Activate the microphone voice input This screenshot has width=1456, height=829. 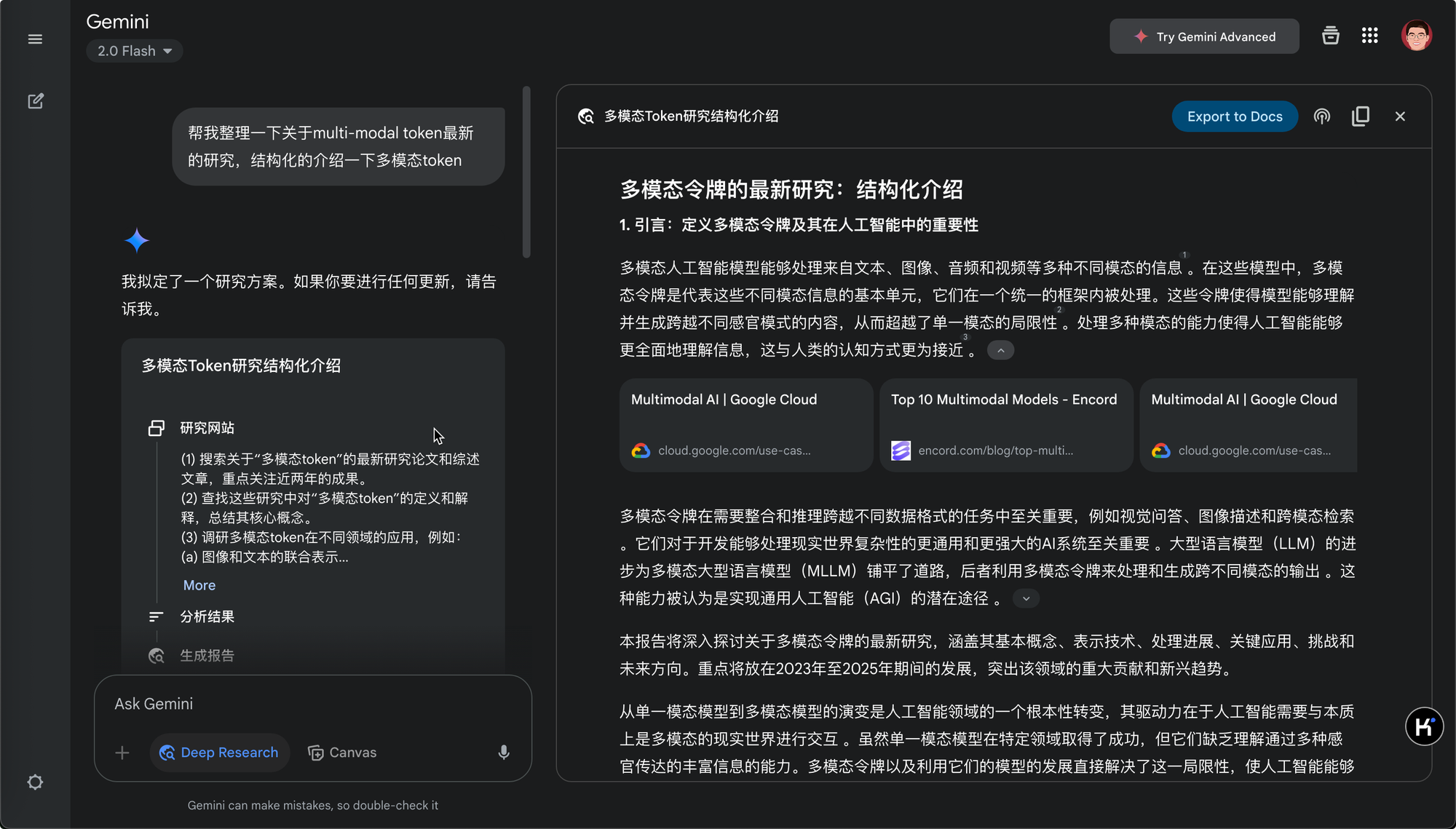click(x=503, y=753)
